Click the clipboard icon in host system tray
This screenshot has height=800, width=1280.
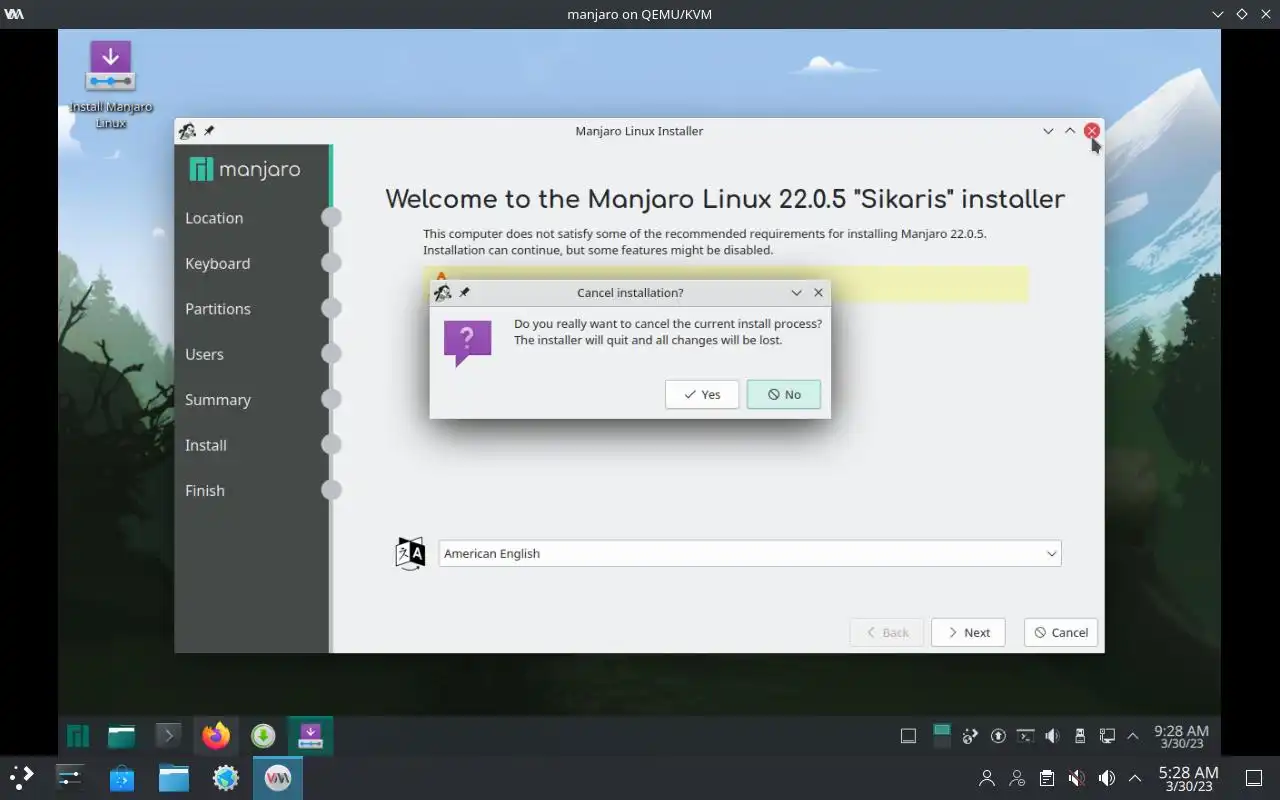[1046, 778]
